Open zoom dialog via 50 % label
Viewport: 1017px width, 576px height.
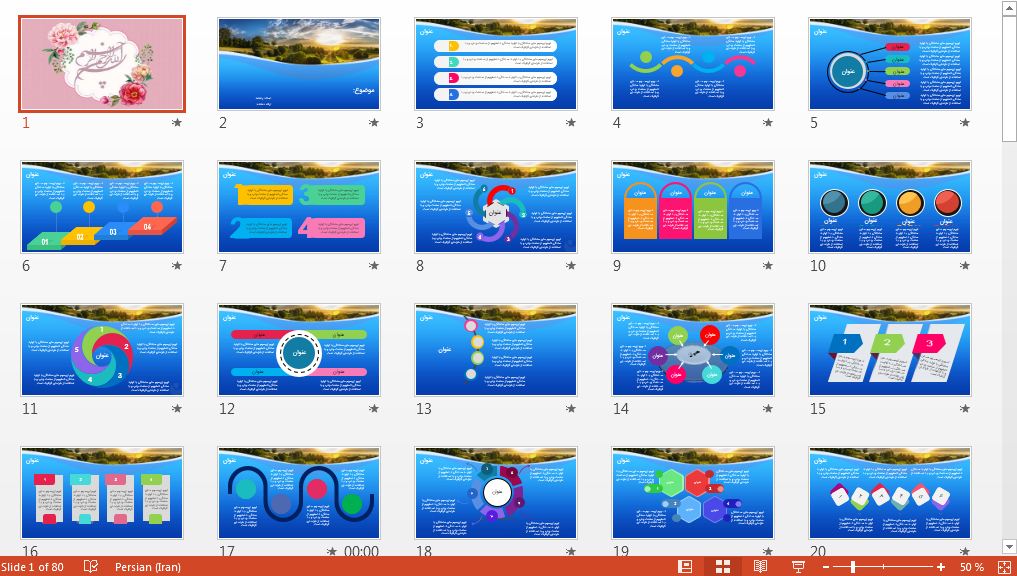[x=972, y=567]
